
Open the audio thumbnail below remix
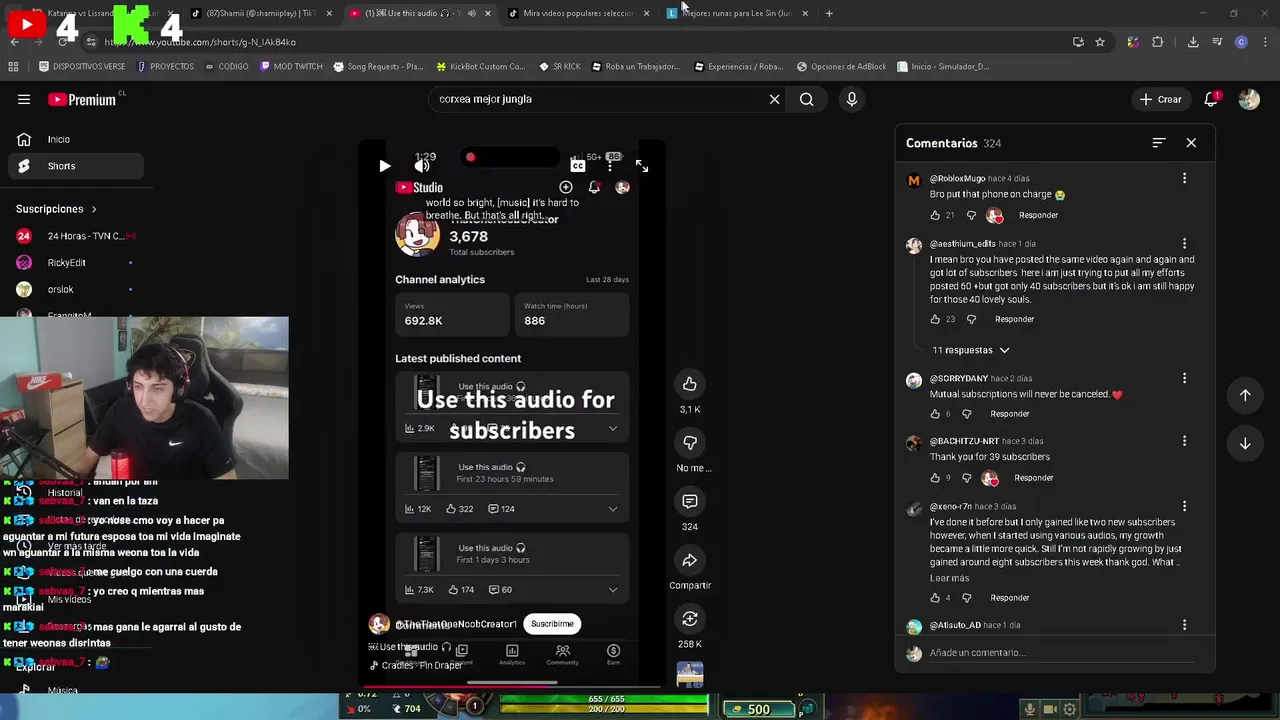tap(690, 675)
